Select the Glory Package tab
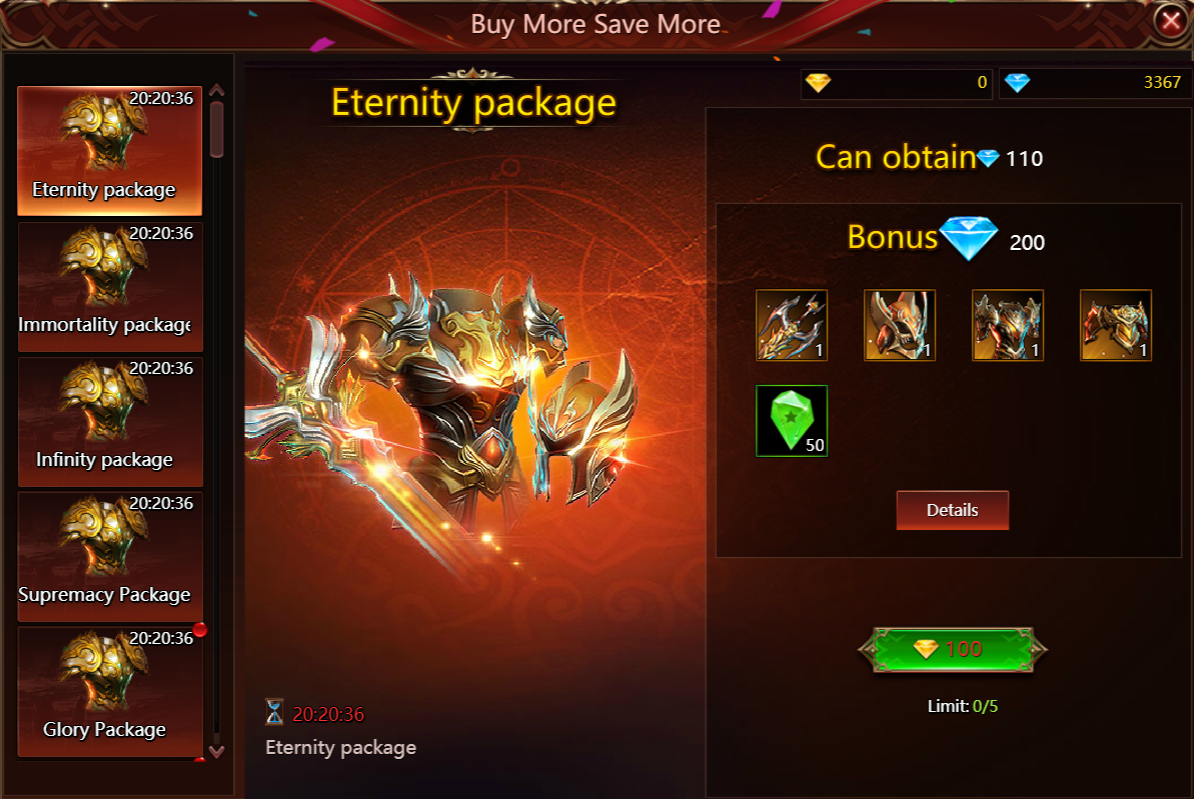This screenshot has width=1194, height=799. [110, 692]
